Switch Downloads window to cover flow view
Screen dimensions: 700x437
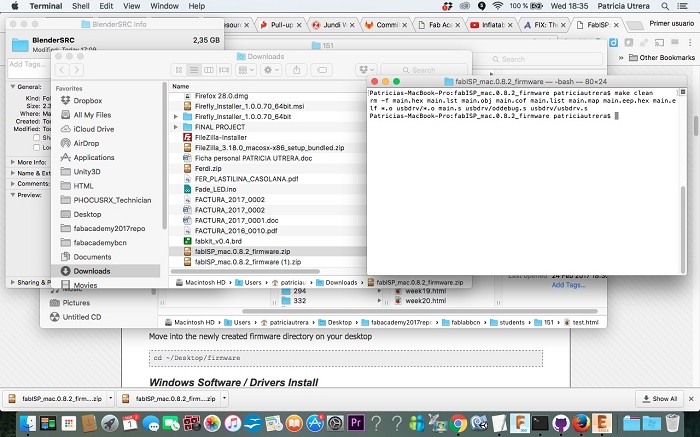pyautogui.click(x=224, y=70)
